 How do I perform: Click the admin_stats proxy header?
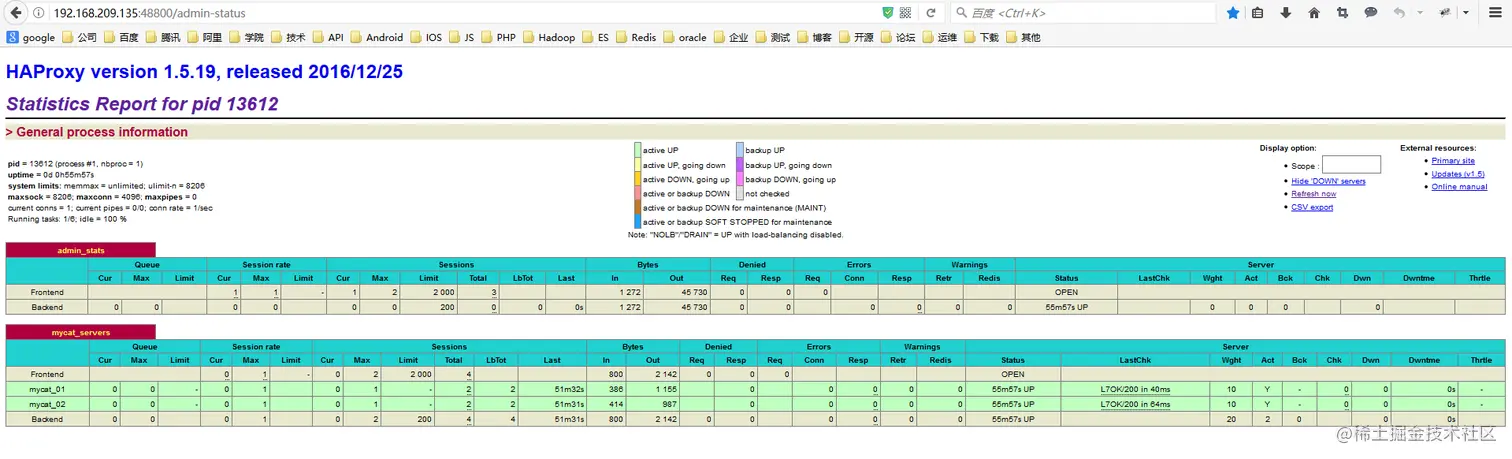[81, 250]
